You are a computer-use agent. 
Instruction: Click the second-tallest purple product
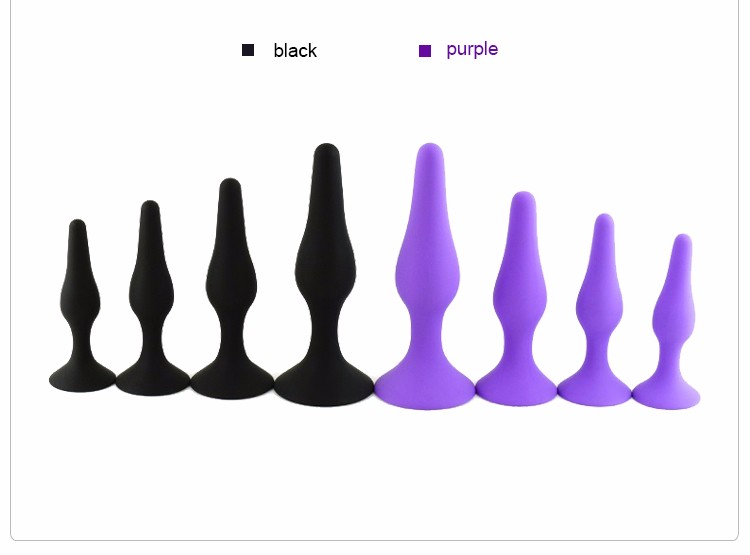pyautogui.click(x=518, y=299)
